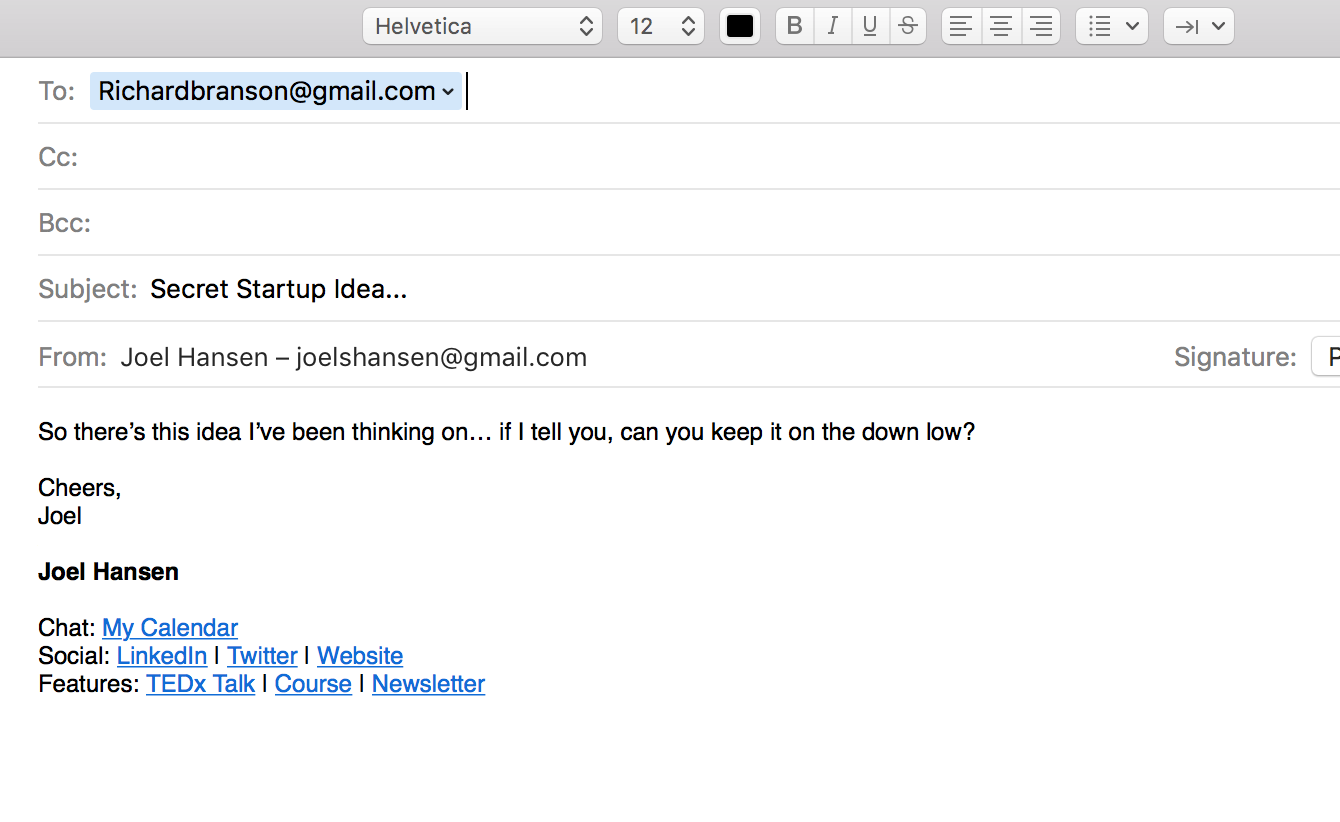Viewport: 1340px width, 822px height.
Task: Toggle bold text formatting
Action: 795,26
